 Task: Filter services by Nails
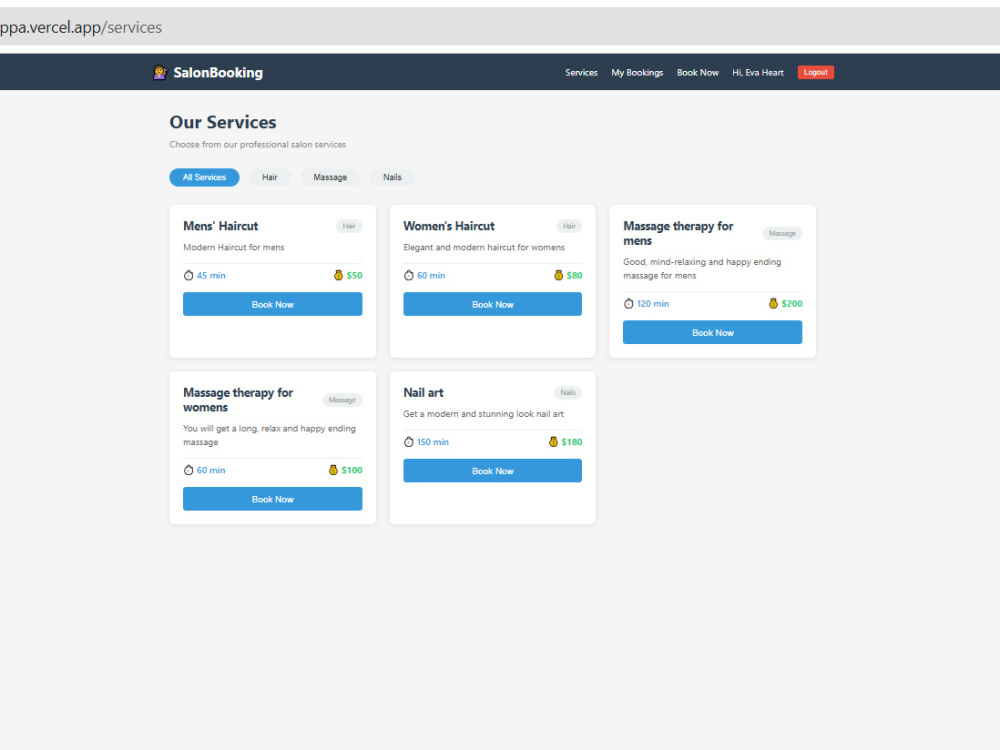pos(392,177)
